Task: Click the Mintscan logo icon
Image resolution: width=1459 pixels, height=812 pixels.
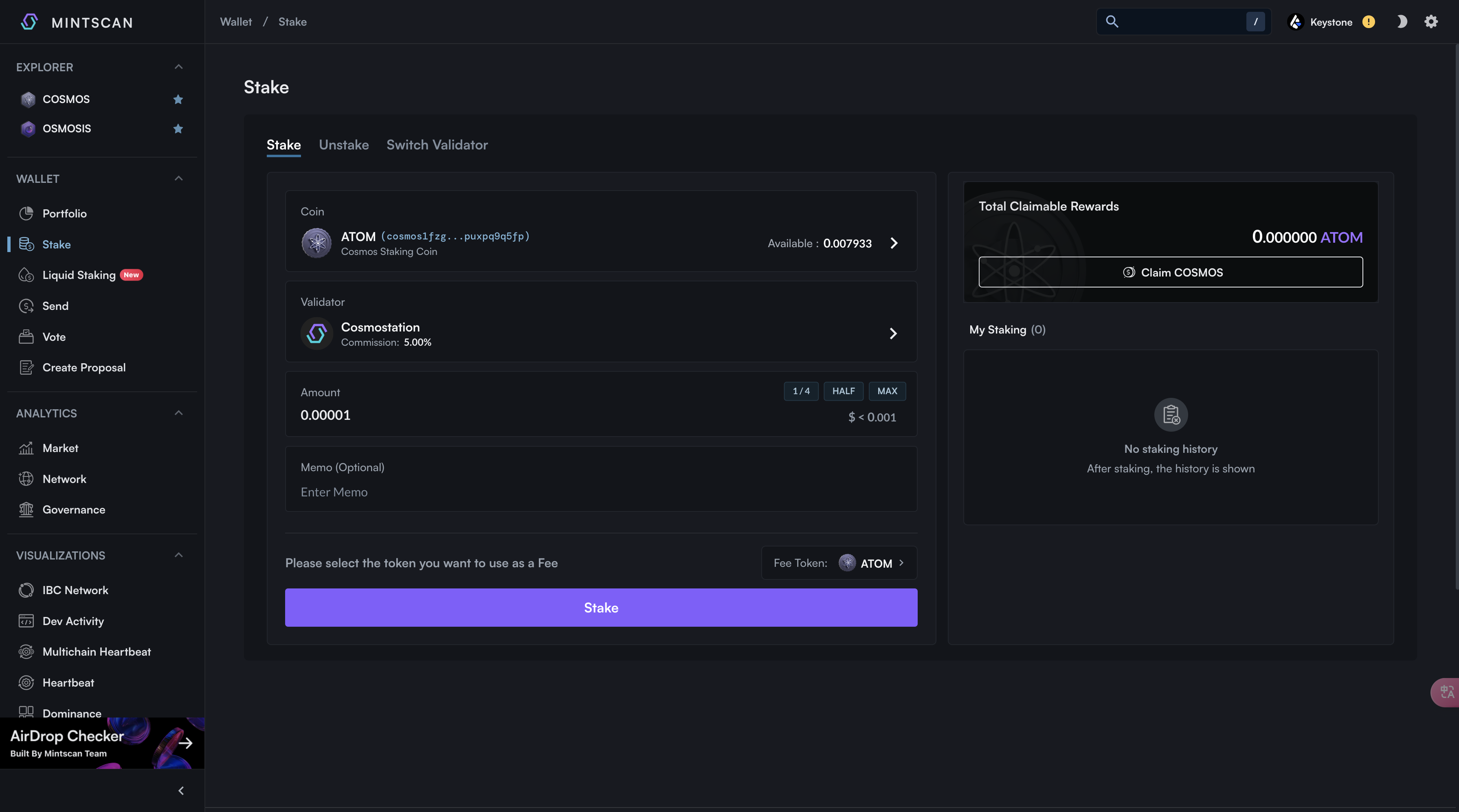Action: coord(29,22)
